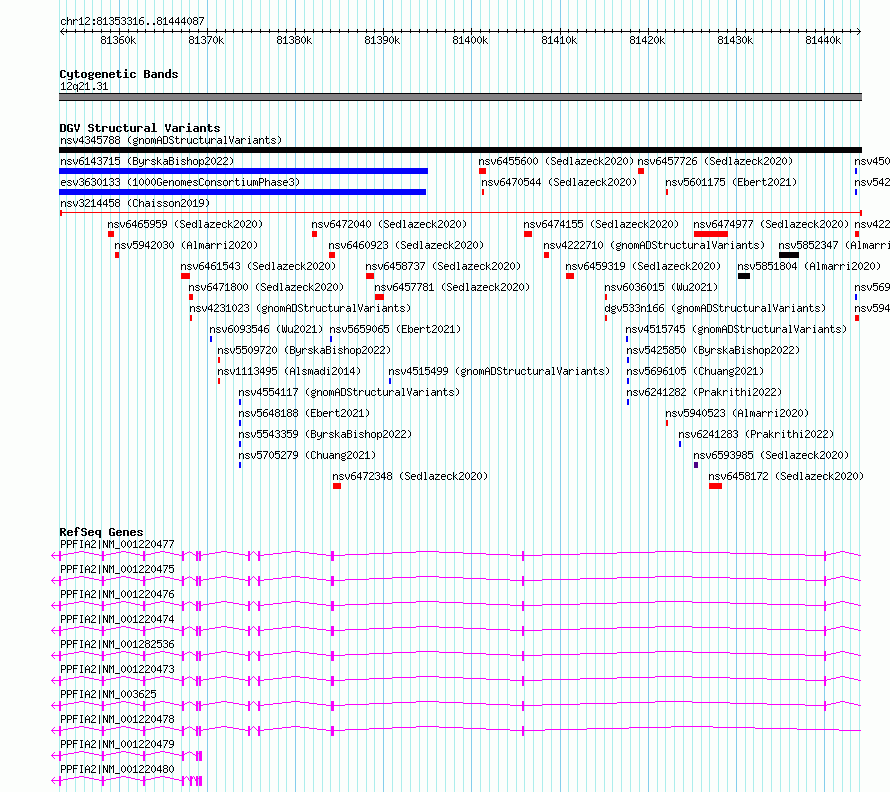Screen dimensions: 890x792
Task: Click the 81430k ruler tick label
Action: pos(735,40)
